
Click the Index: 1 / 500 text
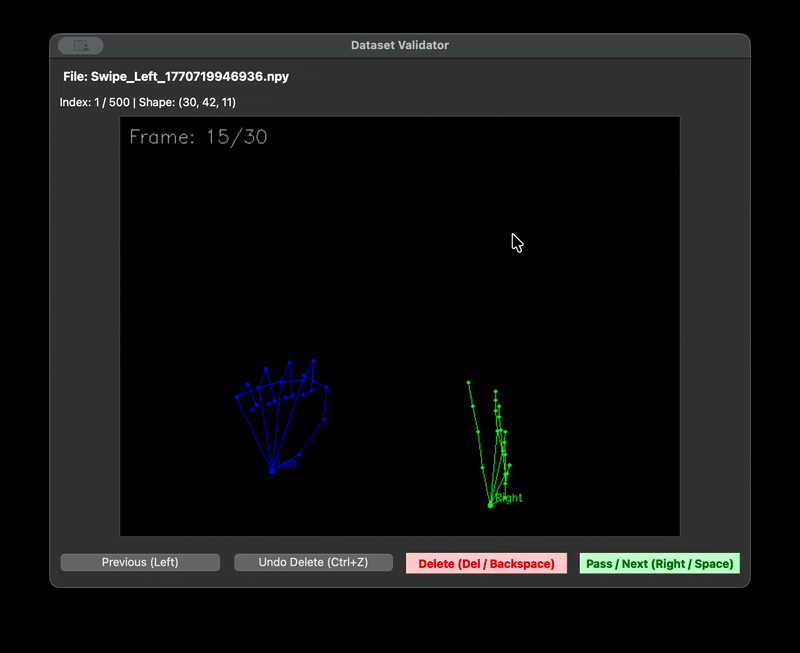tap(91, 102)
